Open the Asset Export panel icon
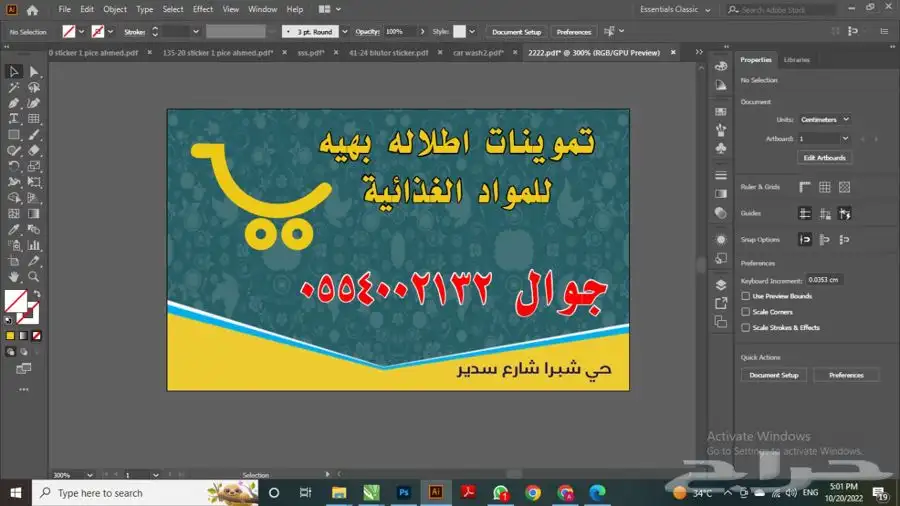Viewport: 900px width, 506px height. point(721,303)
